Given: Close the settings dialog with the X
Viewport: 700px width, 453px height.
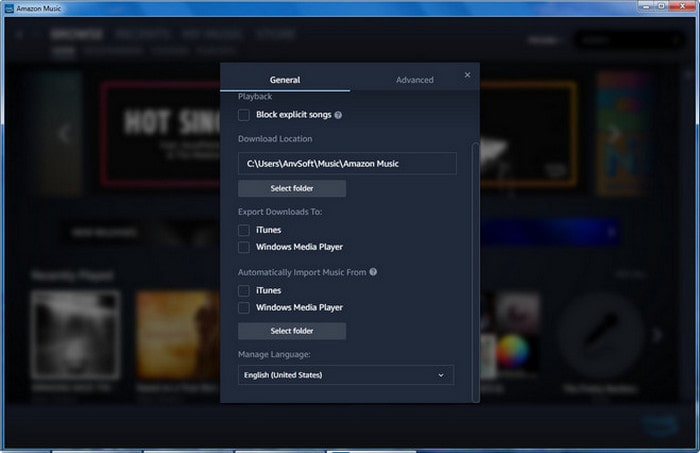Looking at the screenshot, I should (467, 75).
